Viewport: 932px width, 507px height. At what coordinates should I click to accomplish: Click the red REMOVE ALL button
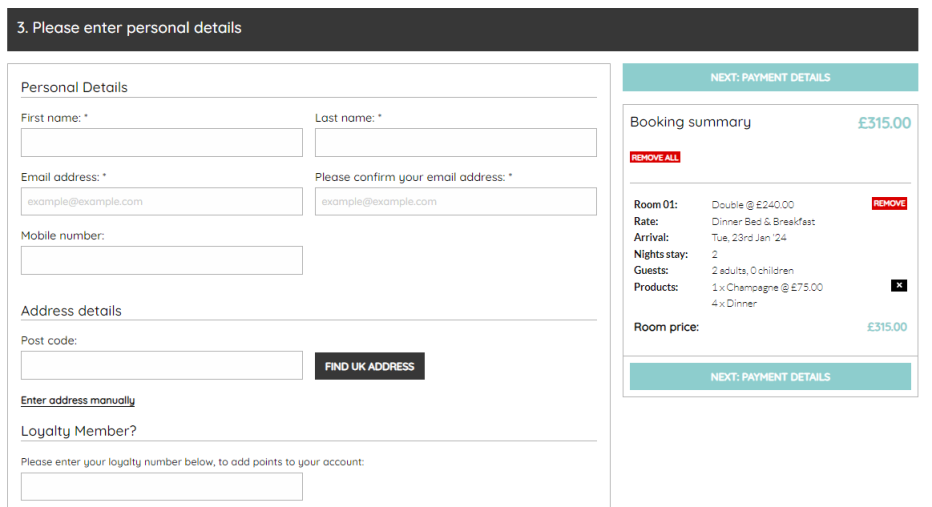coord(655,158)
